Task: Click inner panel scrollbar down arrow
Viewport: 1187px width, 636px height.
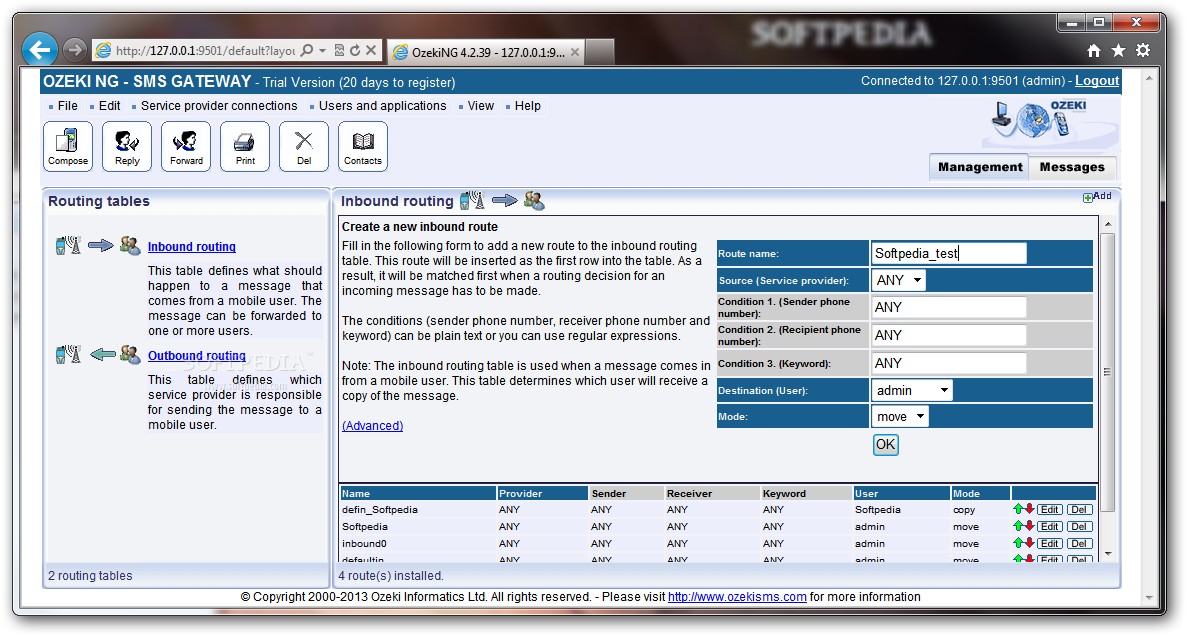Action: [x=1108, y=553]
